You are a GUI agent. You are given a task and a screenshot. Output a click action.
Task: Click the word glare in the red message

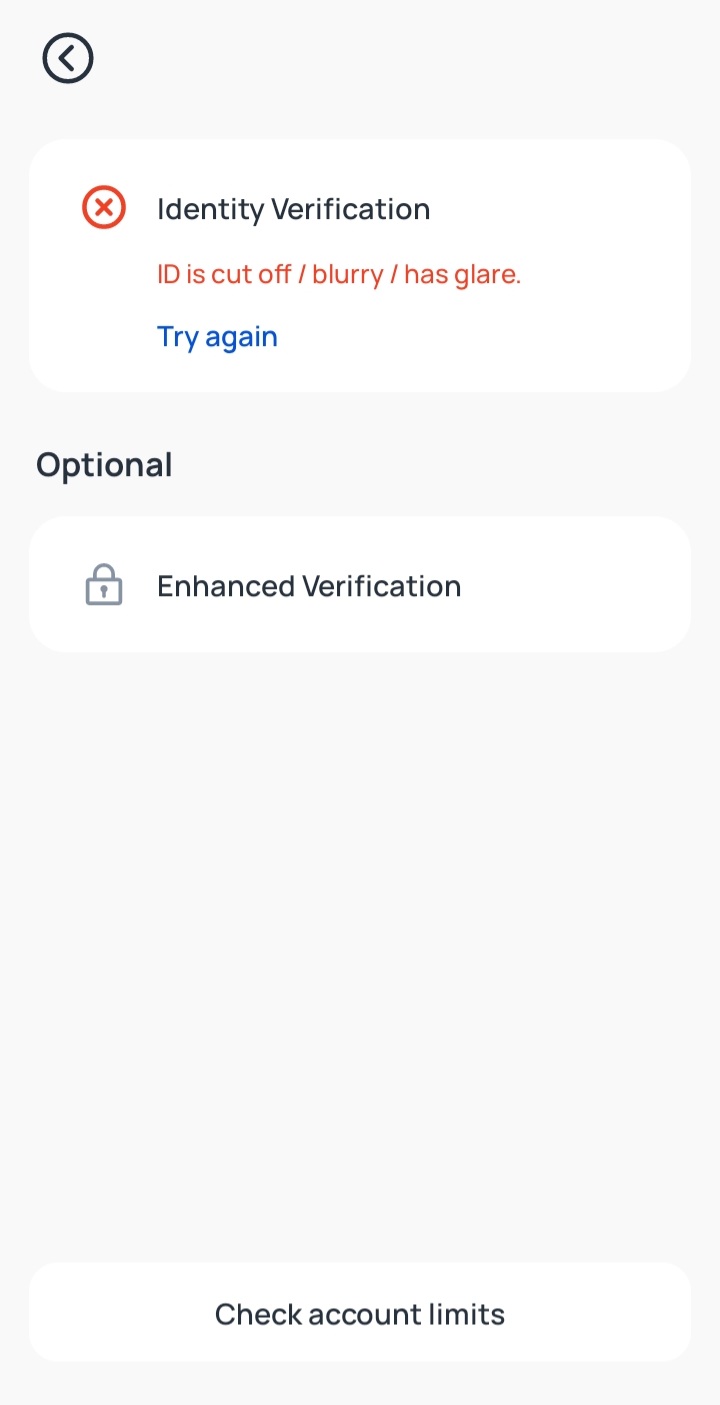[x=488, y=274]
